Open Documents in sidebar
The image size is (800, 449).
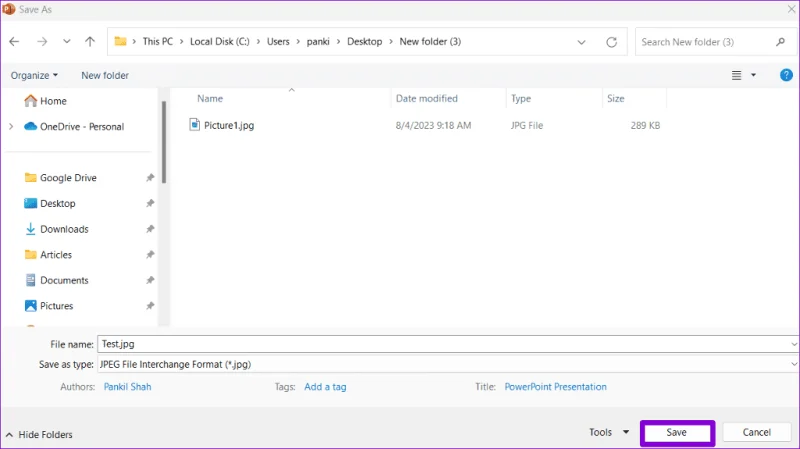click(x=57, y=280)
